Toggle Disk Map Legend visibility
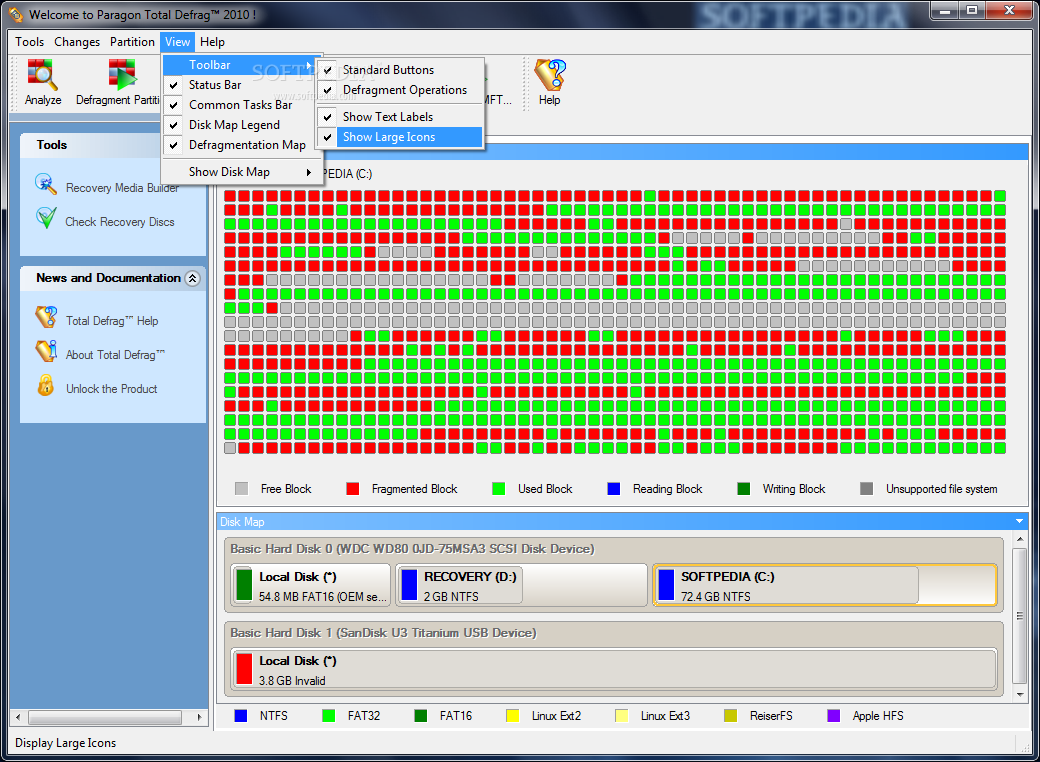The width and height of the screenshot is (1040, 762). point(242,125)
